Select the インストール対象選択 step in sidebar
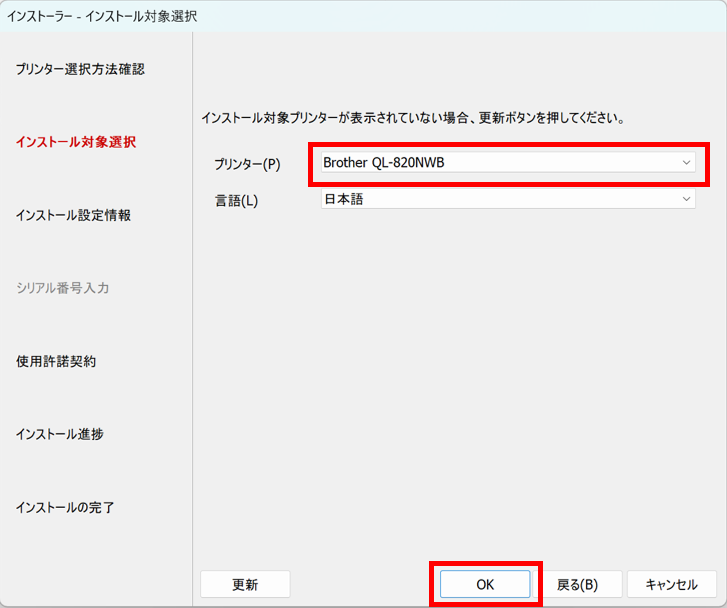 pyautogui.click(x=76, y=142)
